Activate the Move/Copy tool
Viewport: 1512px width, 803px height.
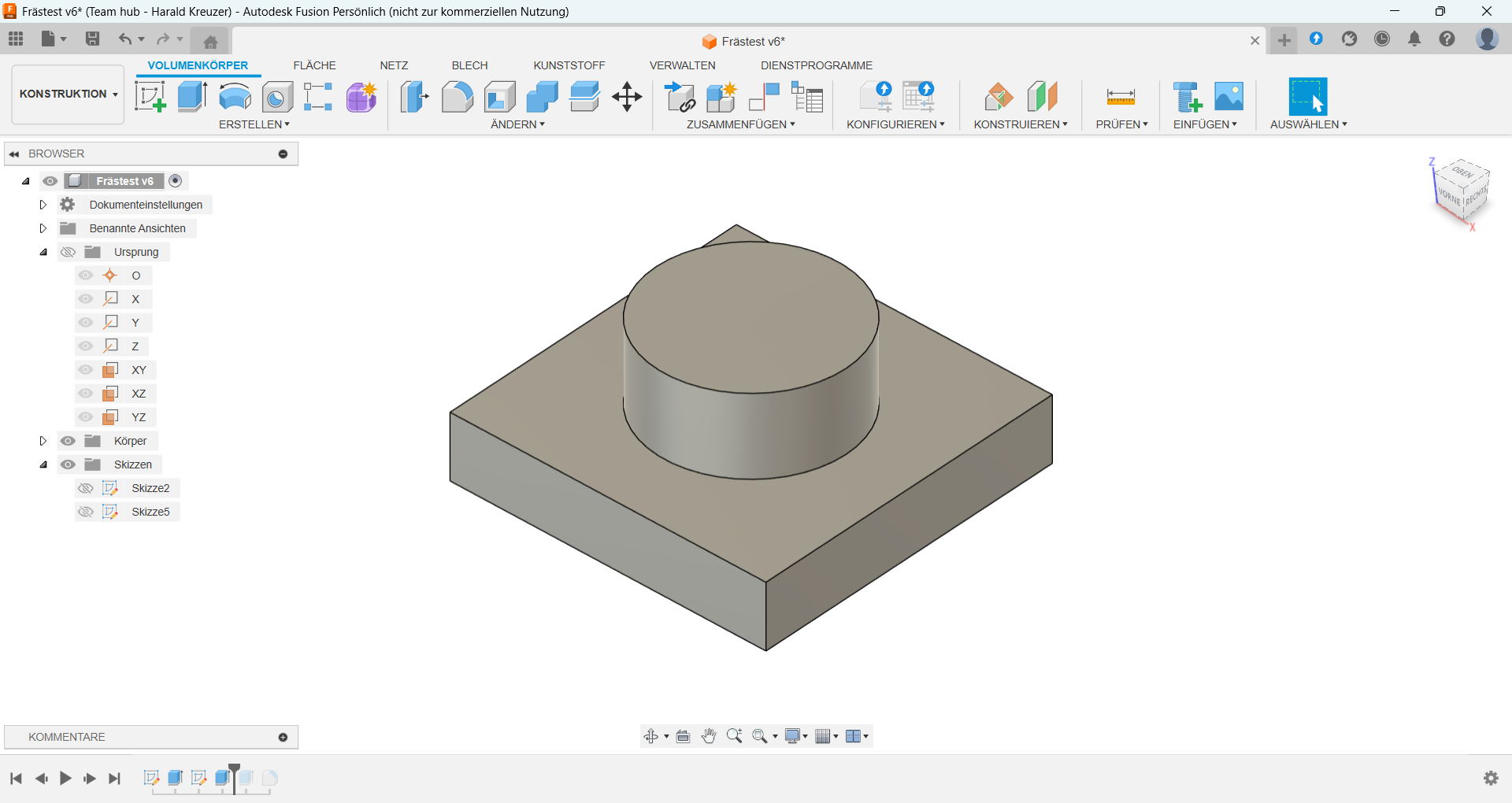coord(627,97)
